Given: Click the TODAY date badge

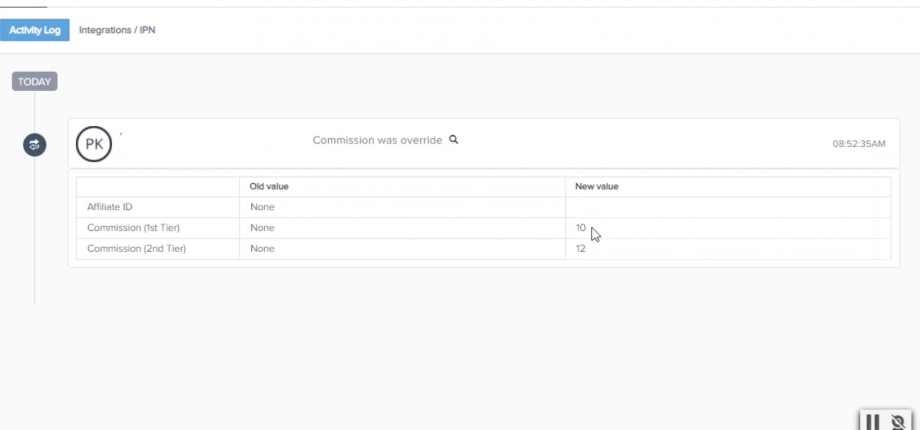Looking at the screenshot, I should pos(35,82).
